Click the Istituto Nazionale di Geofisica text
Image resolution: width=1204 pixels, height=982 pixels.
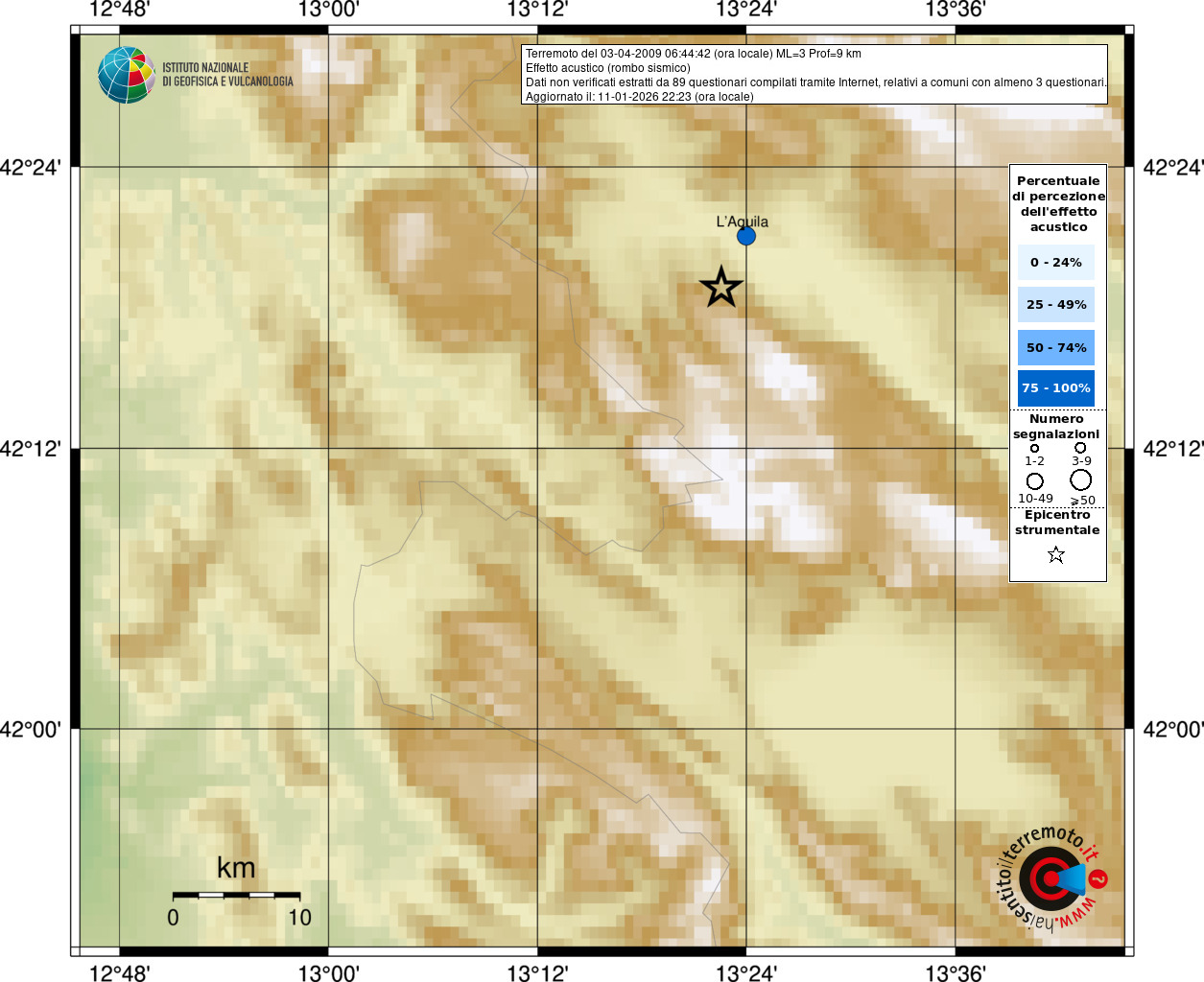[227, 75]
